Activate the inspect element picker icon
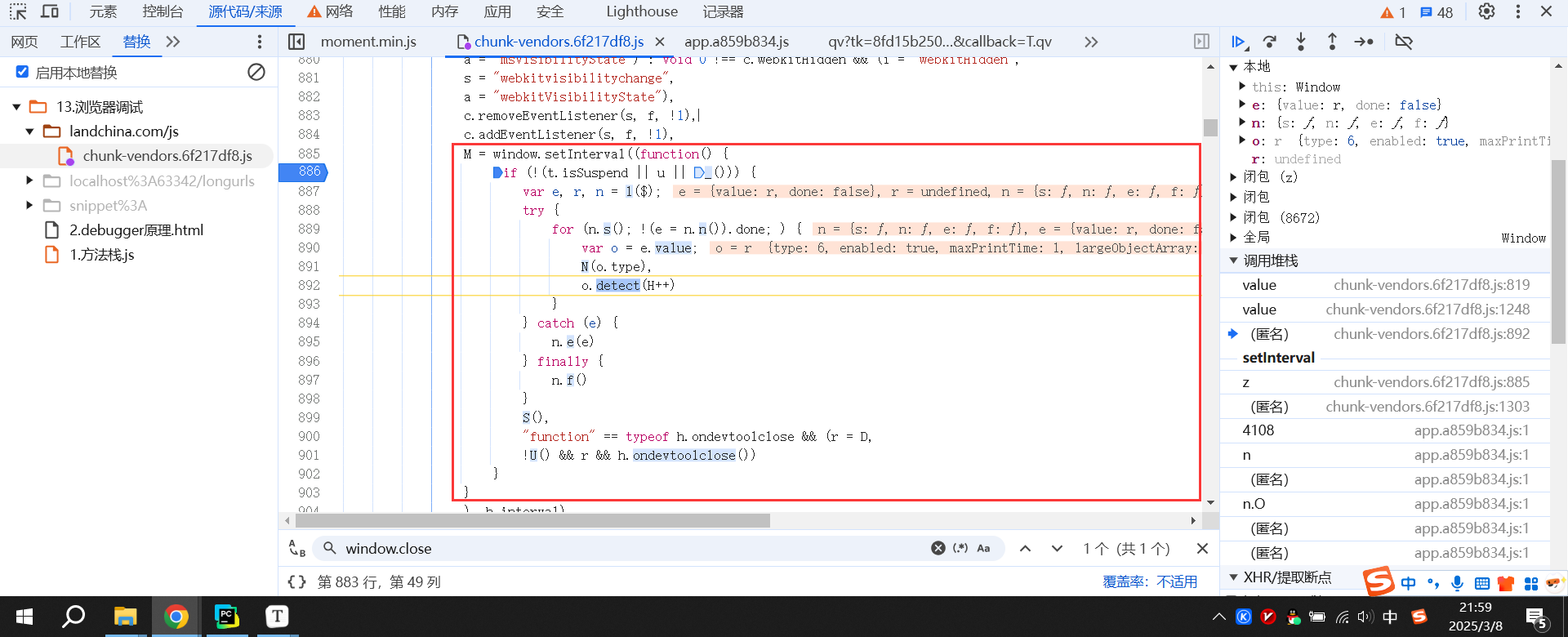Image resolution: width=1568 pixels, height=637 pixels. [18, 11]
